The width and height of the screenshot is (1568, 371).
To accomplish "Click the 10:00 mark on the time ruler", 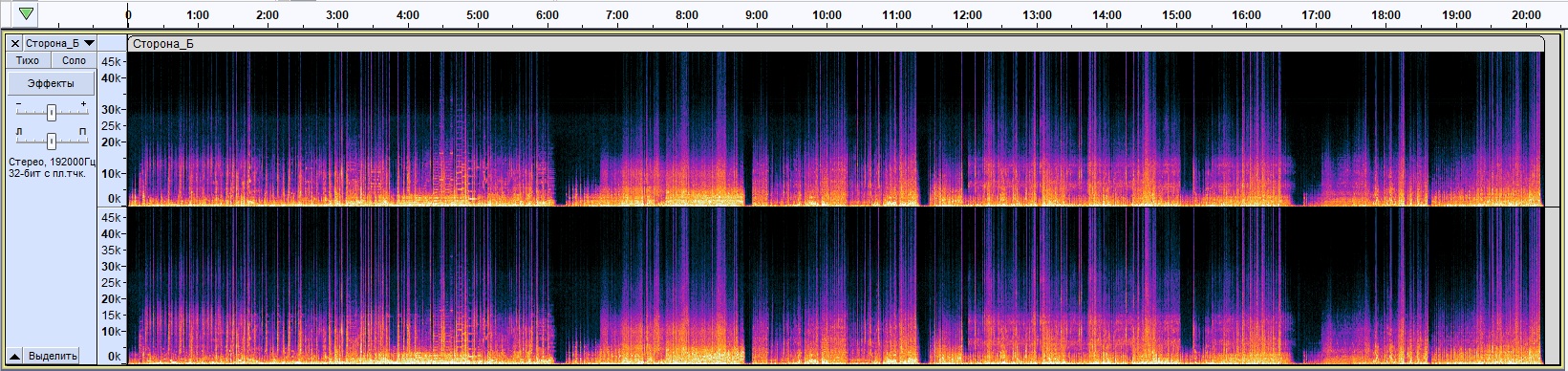I will (x=827, y=15).
